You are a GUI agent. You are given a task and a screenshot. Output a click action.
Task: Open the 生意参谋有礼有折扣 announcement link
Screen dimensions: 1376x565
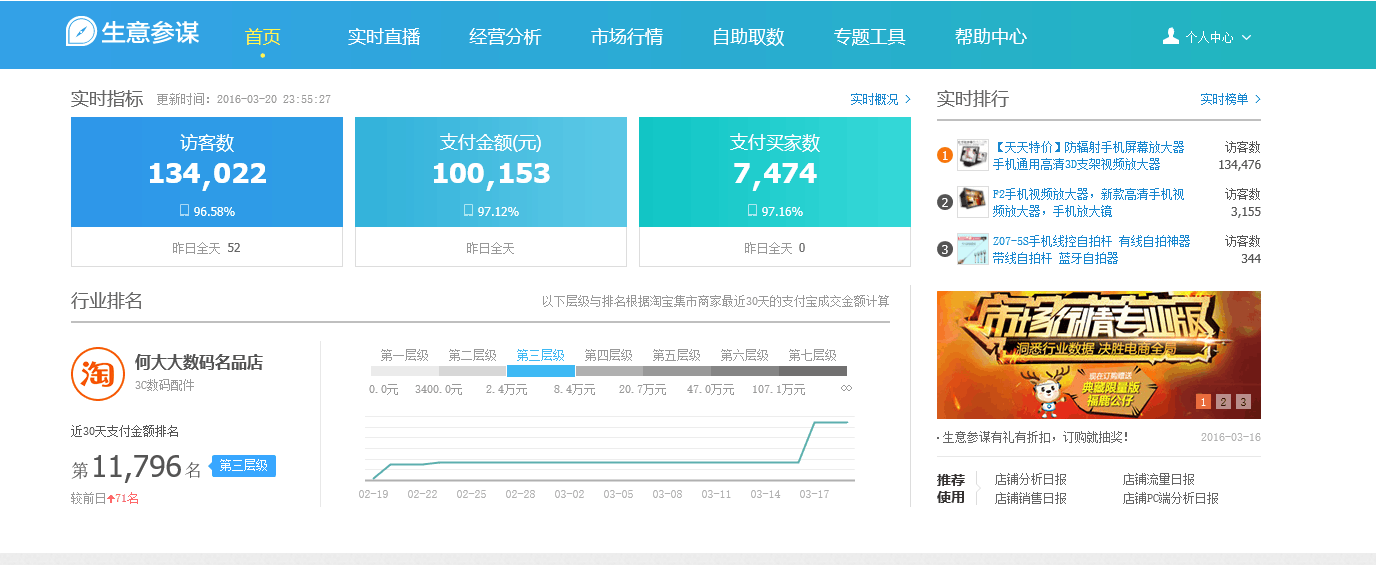coord(1034,438)
